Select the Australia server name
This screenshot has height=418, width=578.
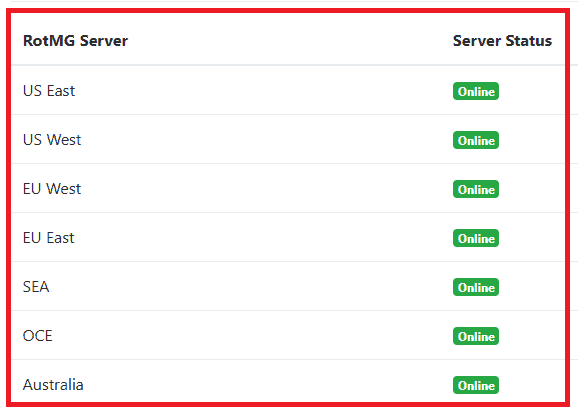[53, 385]
